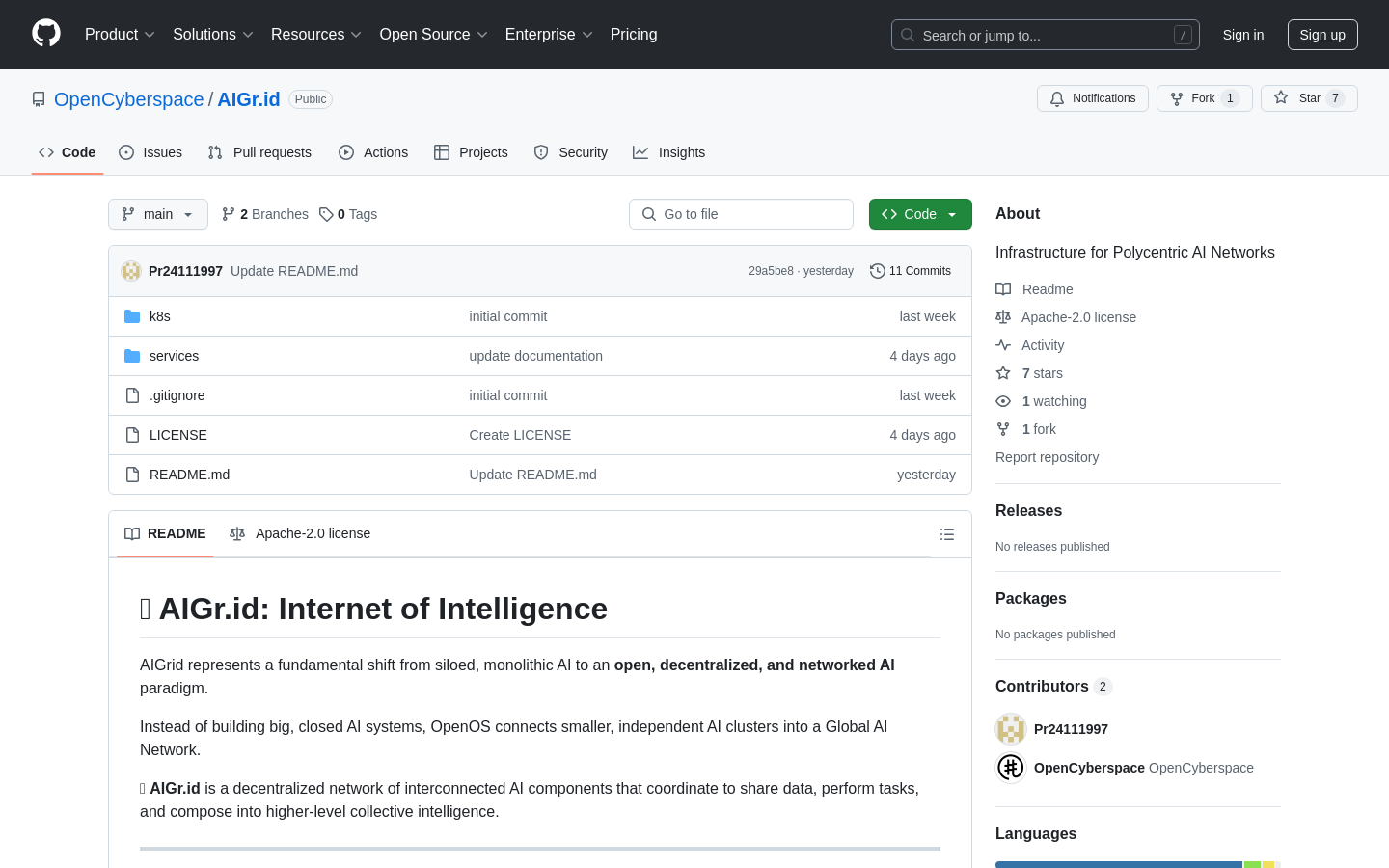Switch to the Insights tab
Viewport: 1389px width, 868px height.
pyautogui.click(x=669, y=152)
